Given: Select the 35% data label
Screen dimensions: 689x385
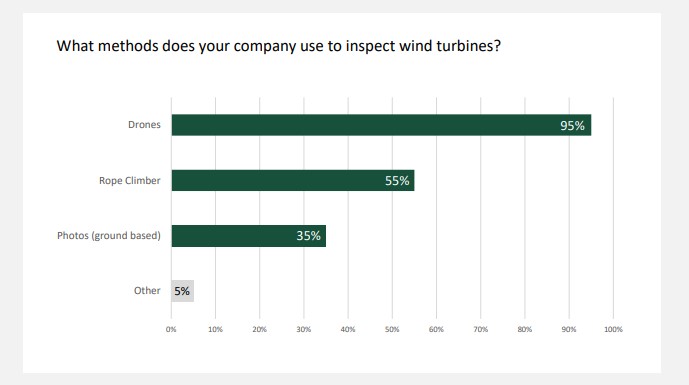Looking at the screenshot, I should [308, 236].
